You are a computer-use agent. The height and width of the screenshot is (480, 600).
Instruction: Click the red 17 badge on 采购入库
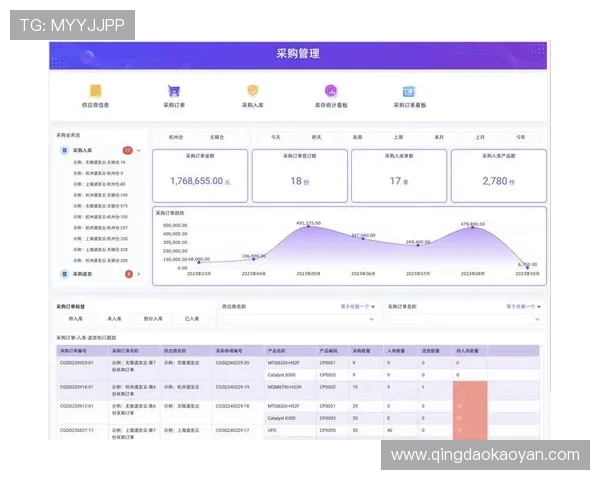click(x=127, y=150)
